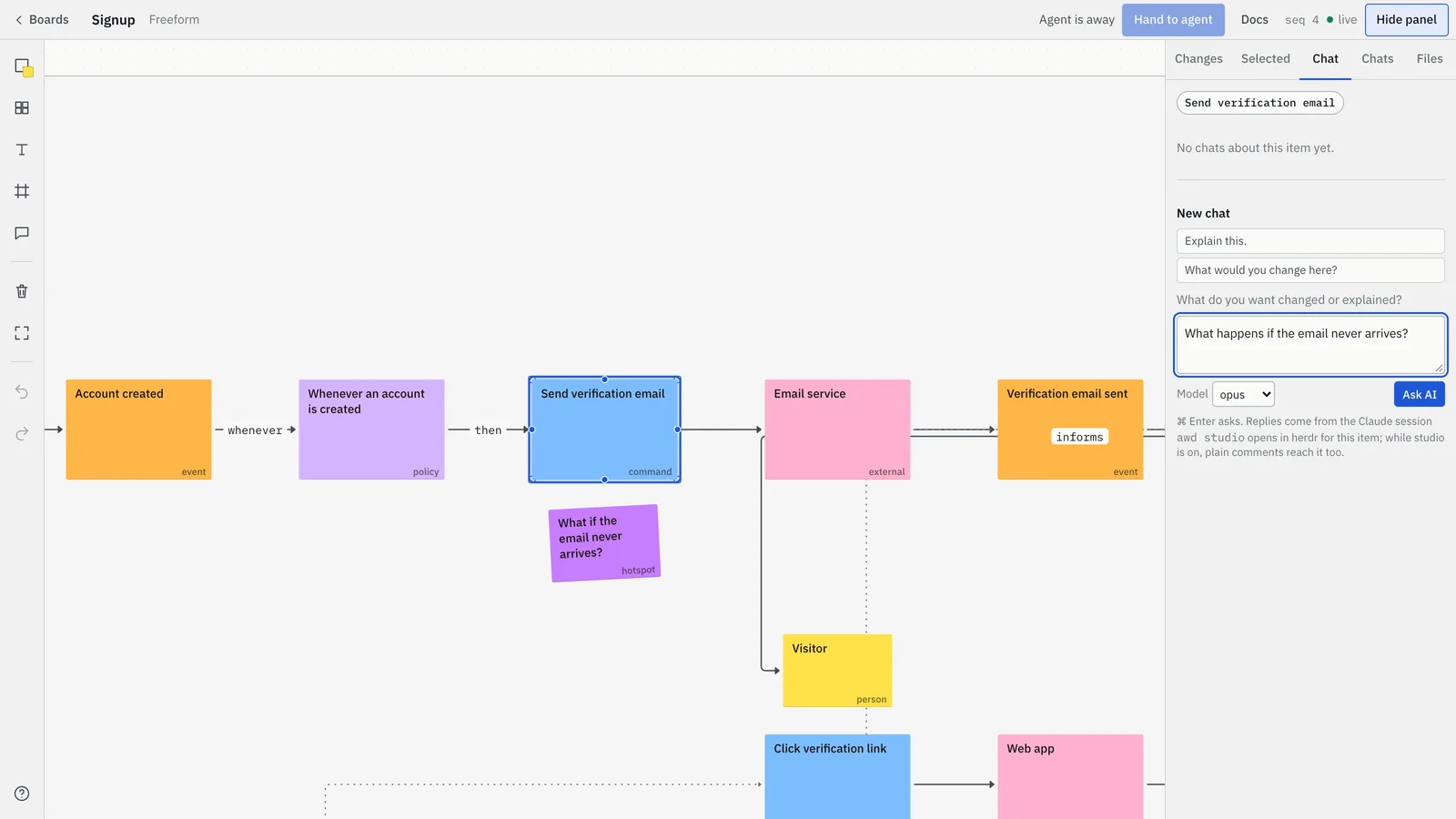The height and width of the screenshot is (819, 1456).
Task: Click the fit-to-screen icon
Action: point(22,333)
